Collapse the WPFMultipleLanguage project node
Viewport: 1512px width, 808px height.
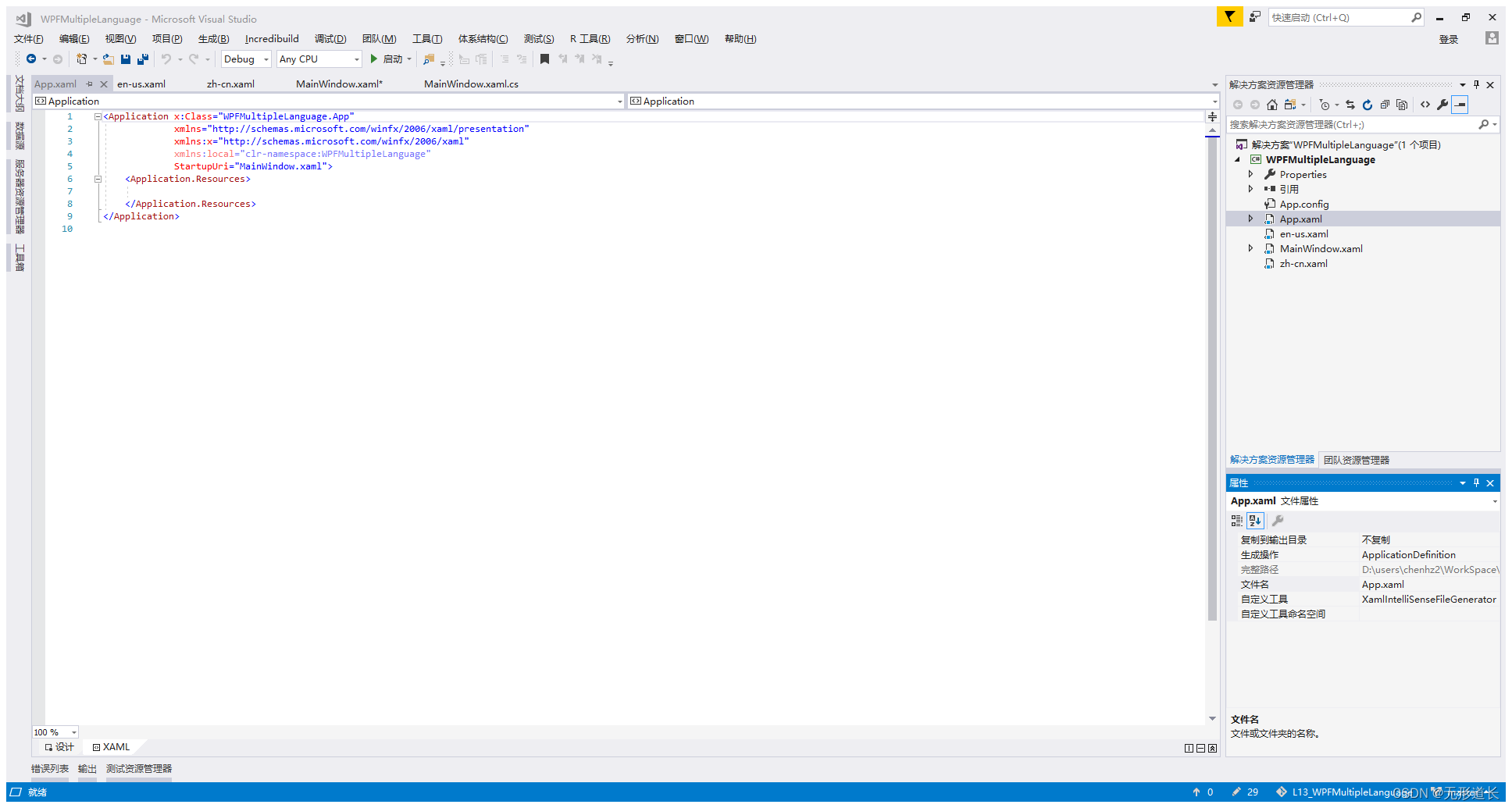(1238, 159)
